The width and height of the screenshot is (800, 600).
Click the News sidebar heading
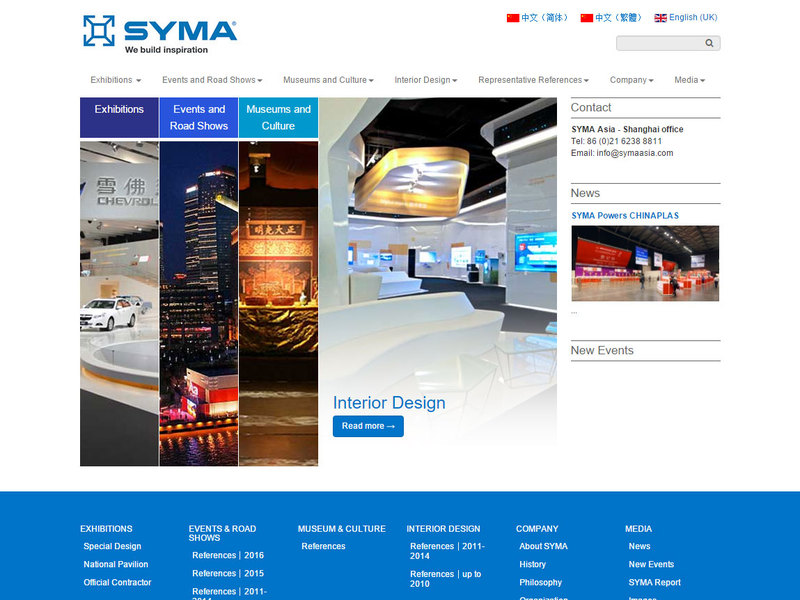(585, 193)
